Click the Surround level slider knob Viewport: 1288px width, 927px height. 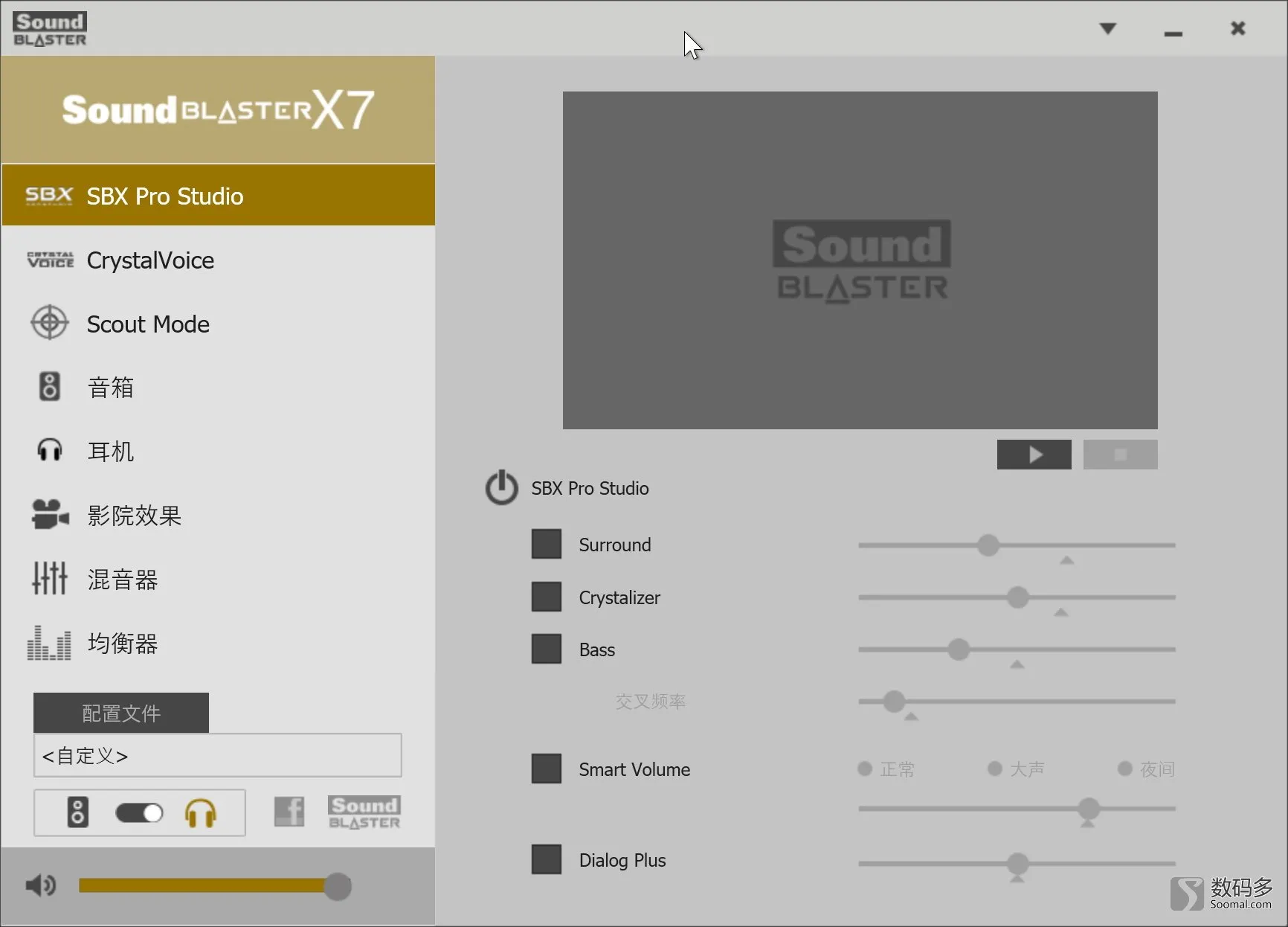click(x=988, y=545)
